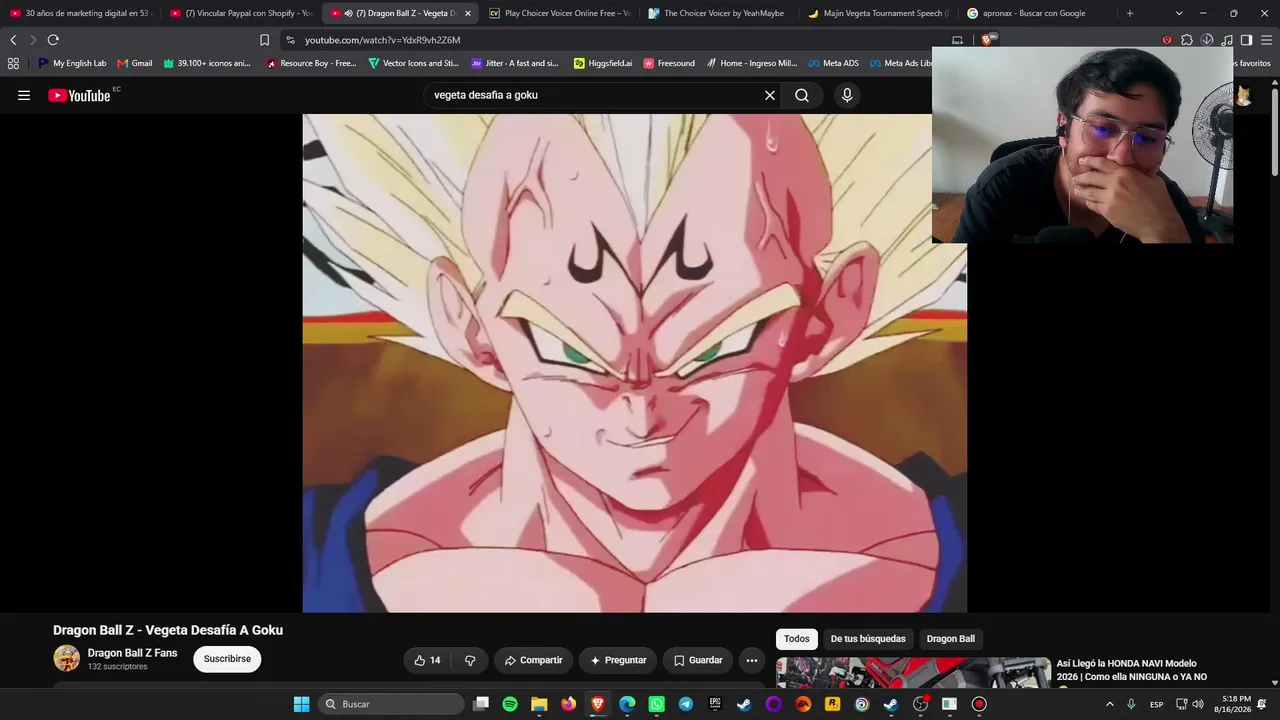
Task: Select the 'Todos' filter chip
Action: pyautogui.click(x=797, y=639)
